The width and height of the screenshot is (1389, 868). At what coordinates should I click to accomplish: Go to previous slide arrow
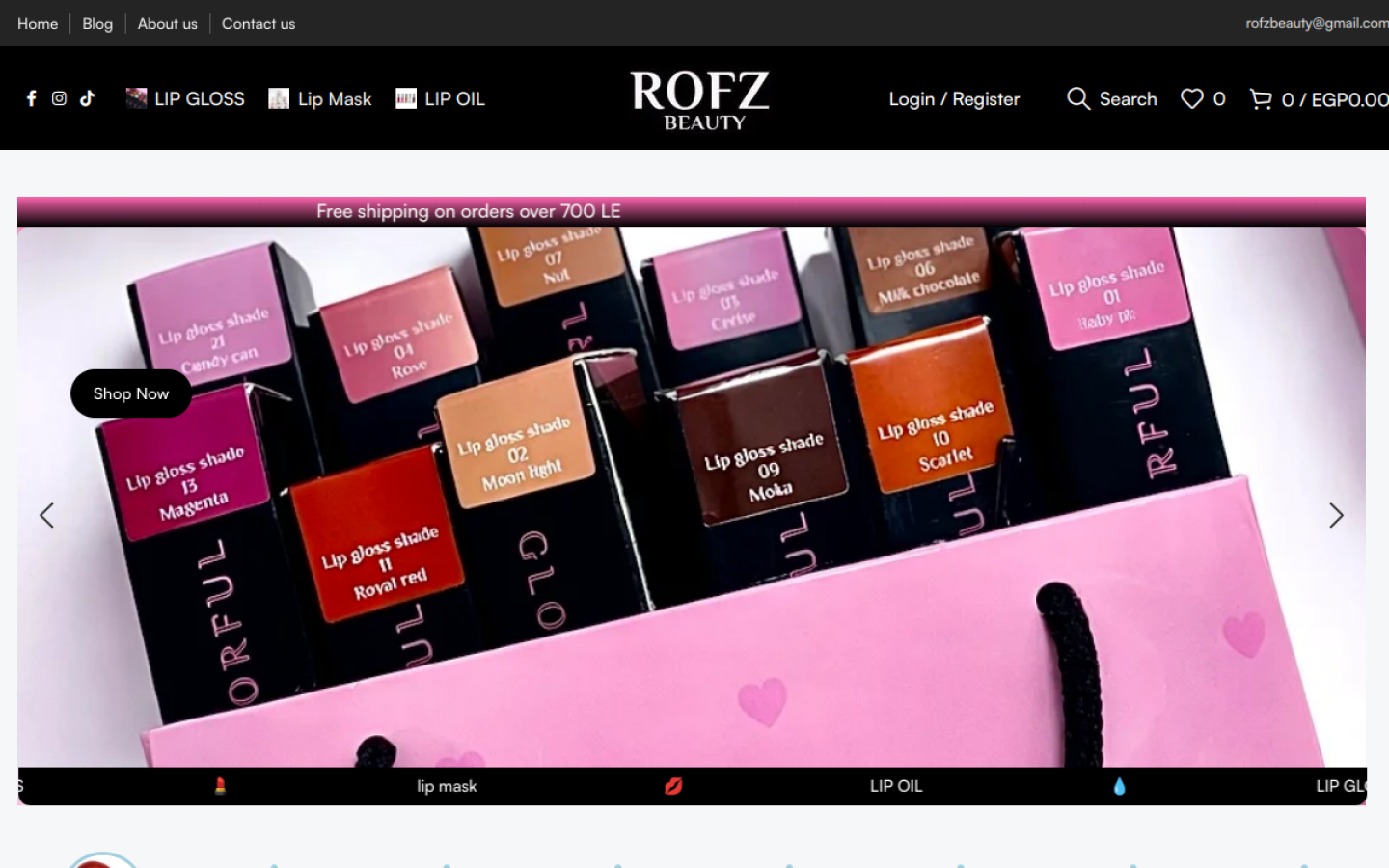[x=46, y=515]
